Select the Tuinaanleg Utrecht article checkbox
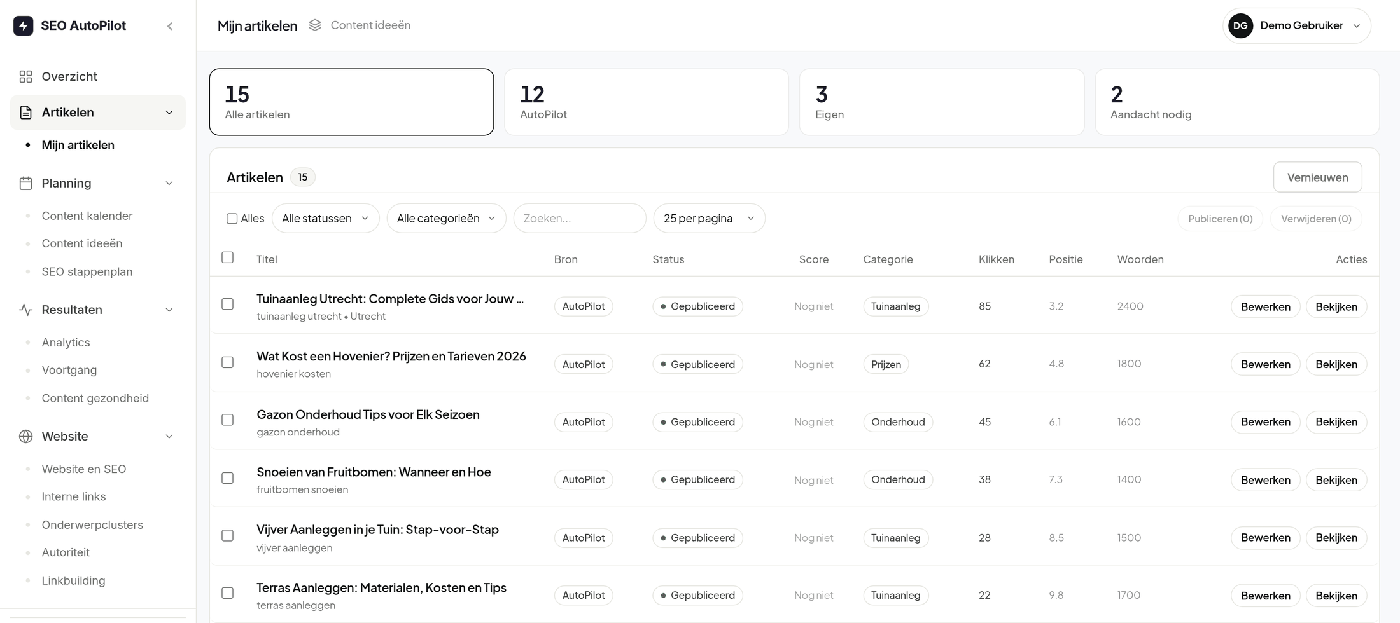 click(x=227, y=304)
